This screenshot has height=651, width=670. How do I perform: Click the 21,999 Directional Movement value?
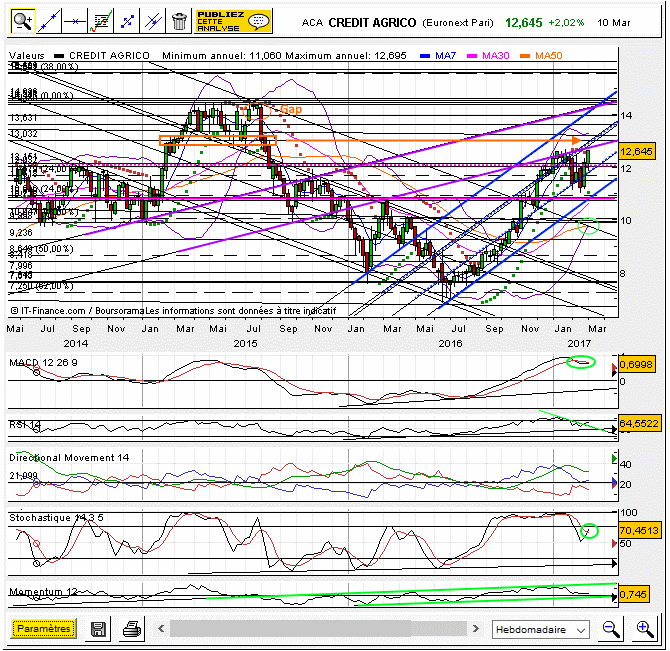tap(24, 475)
